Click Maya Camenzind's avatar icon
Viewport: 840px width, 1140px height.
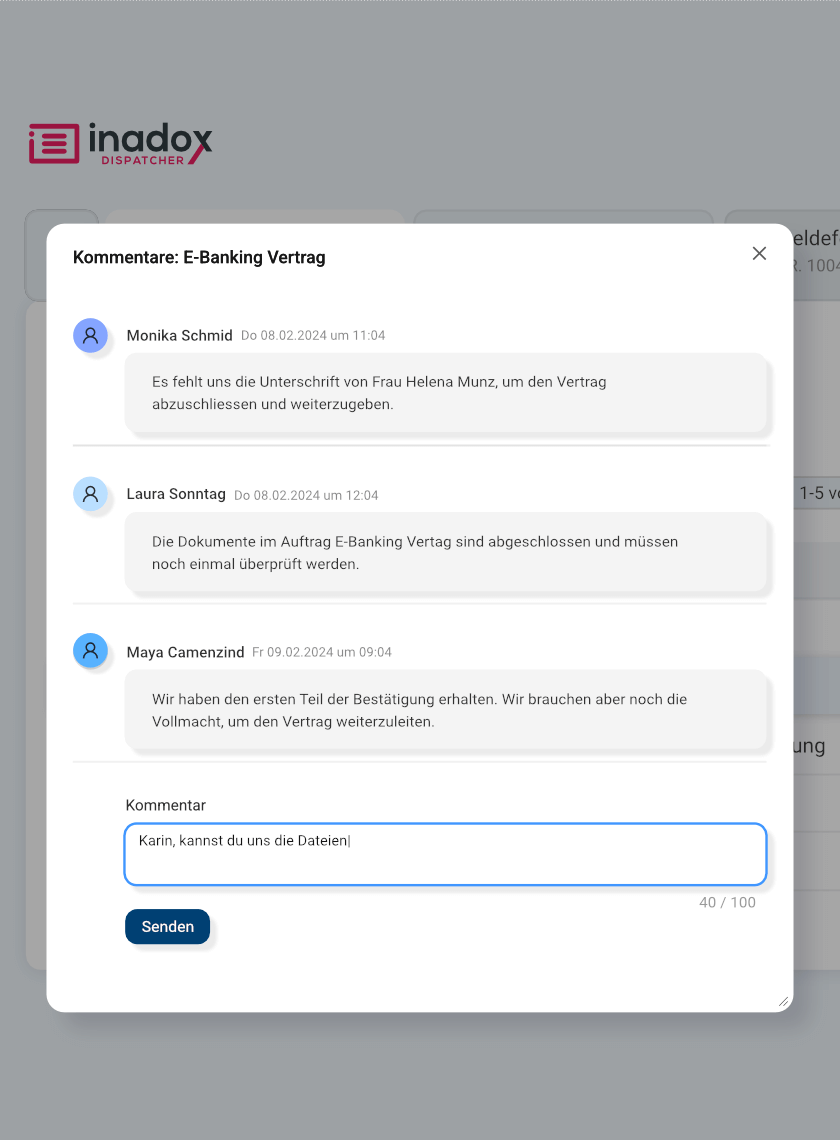(90, 651)
